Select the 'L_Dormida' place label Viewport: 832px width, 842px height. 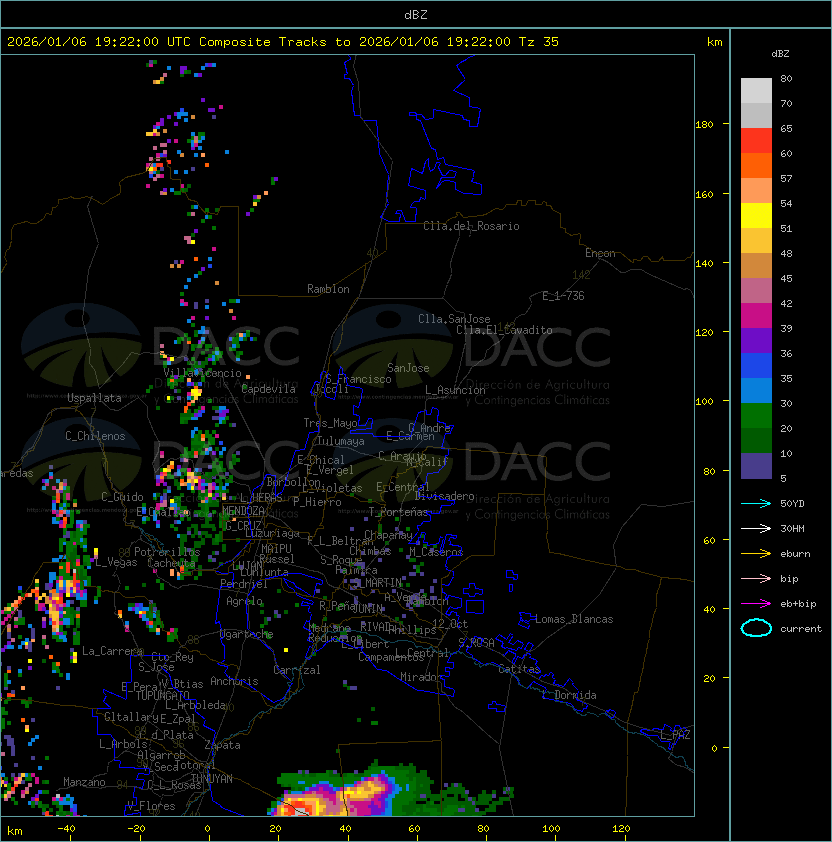click(569, 695)
